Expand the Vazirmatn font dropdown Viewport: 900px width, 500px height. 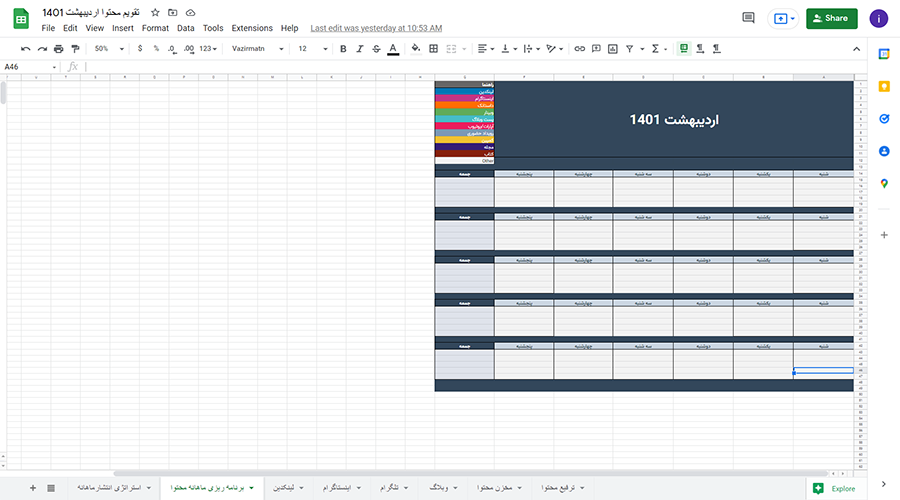coord(257,48)
